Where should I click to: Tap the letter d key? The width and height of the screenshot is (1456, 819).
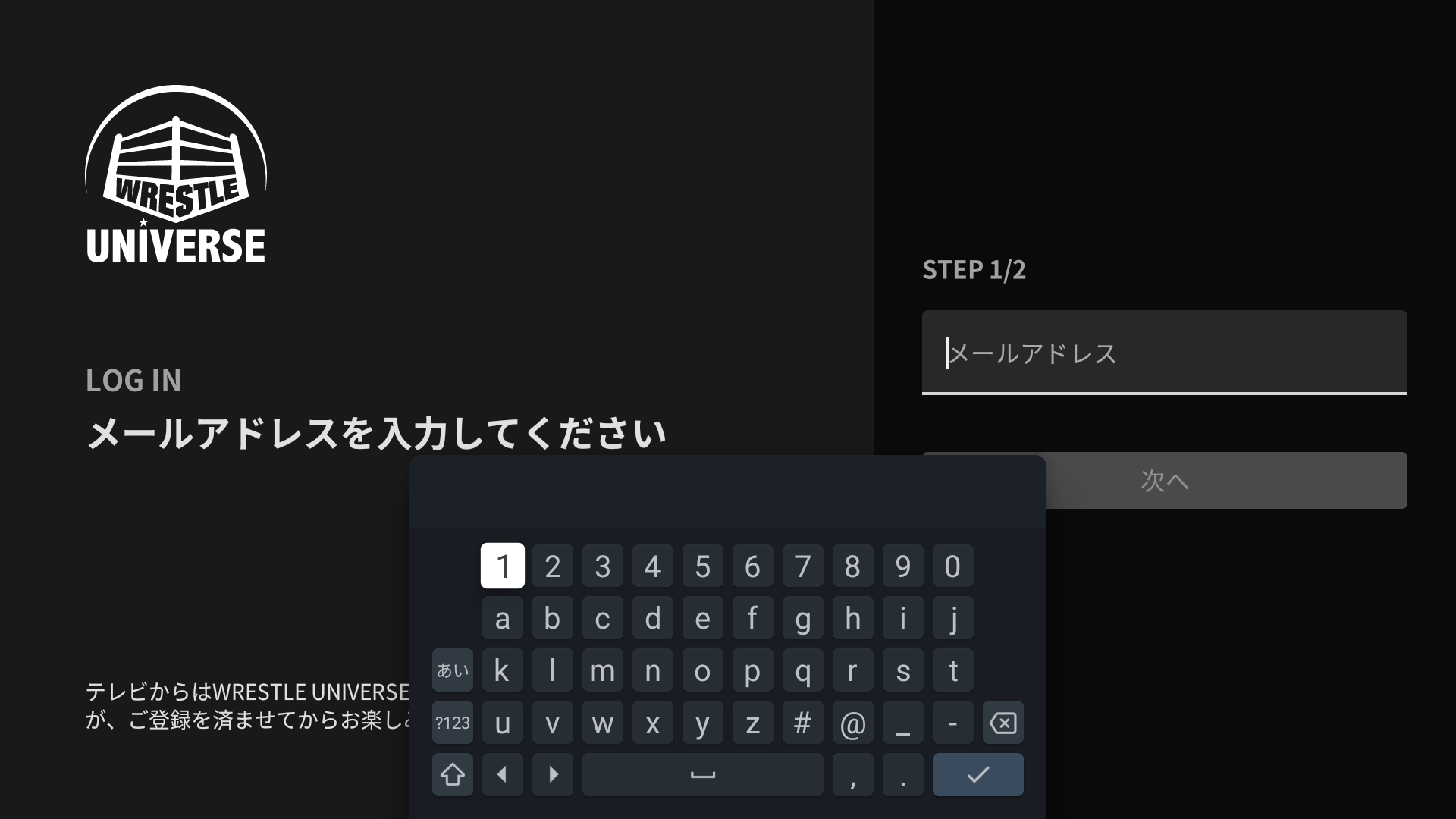(x=652, y=618)
